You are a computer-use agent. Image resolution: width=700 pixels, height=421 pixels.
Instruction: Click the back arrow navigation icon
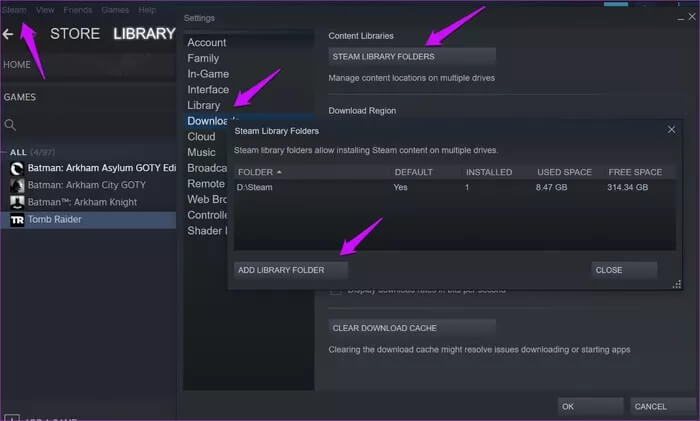pos(8,34)
